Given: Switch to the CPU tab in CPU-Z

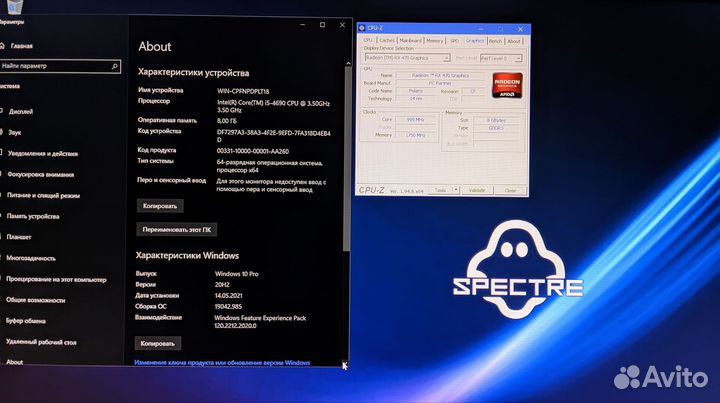Looking at the screenshot, I should [368, 40].
